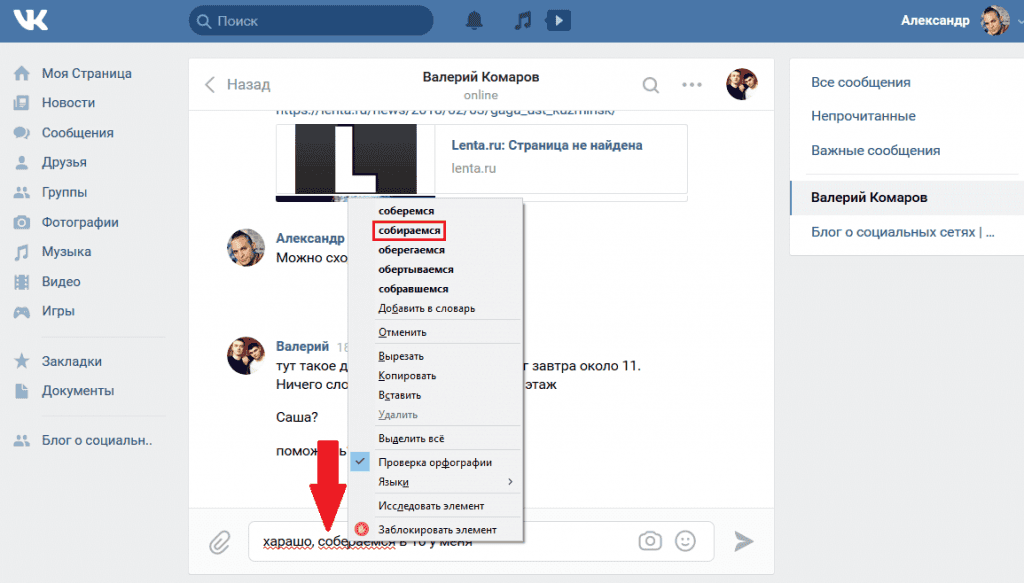The image size is (1024, 583).
Task: Open Блог о социальн.. sidebar group
Action: tap(97, 441)
